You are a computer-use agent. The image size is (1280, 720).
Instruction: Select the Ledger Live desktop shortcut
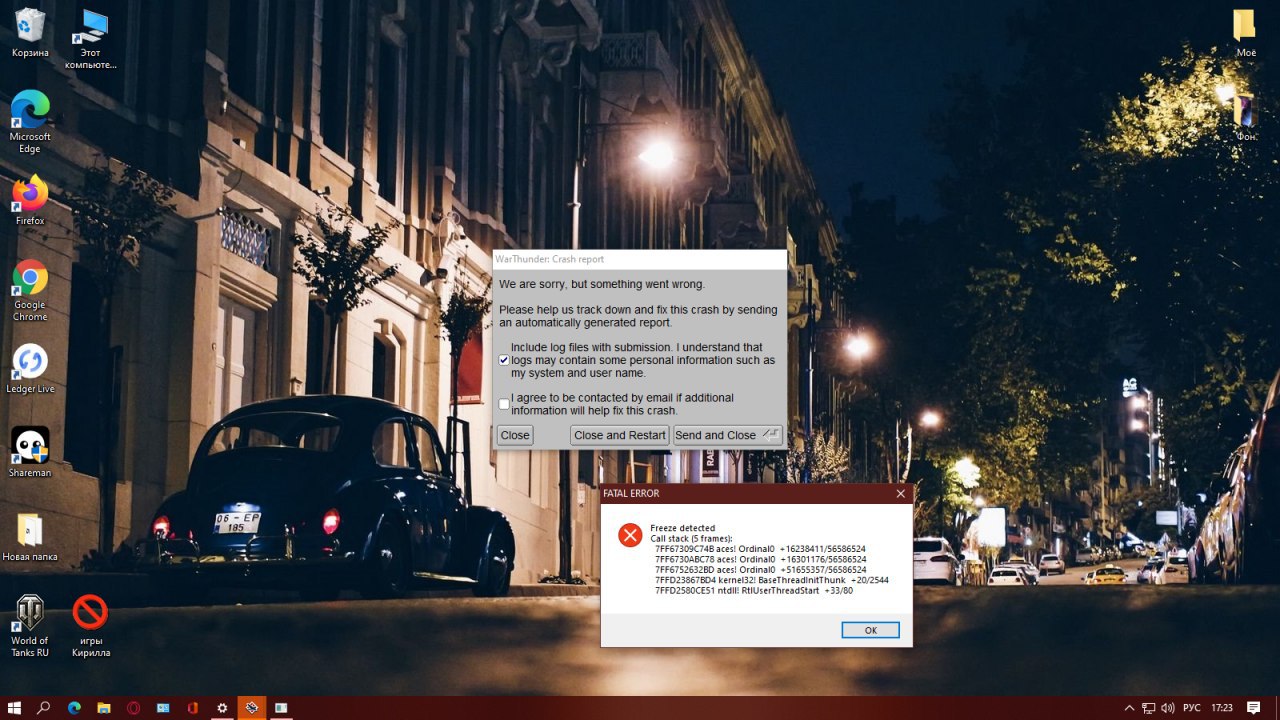(30, 368)
